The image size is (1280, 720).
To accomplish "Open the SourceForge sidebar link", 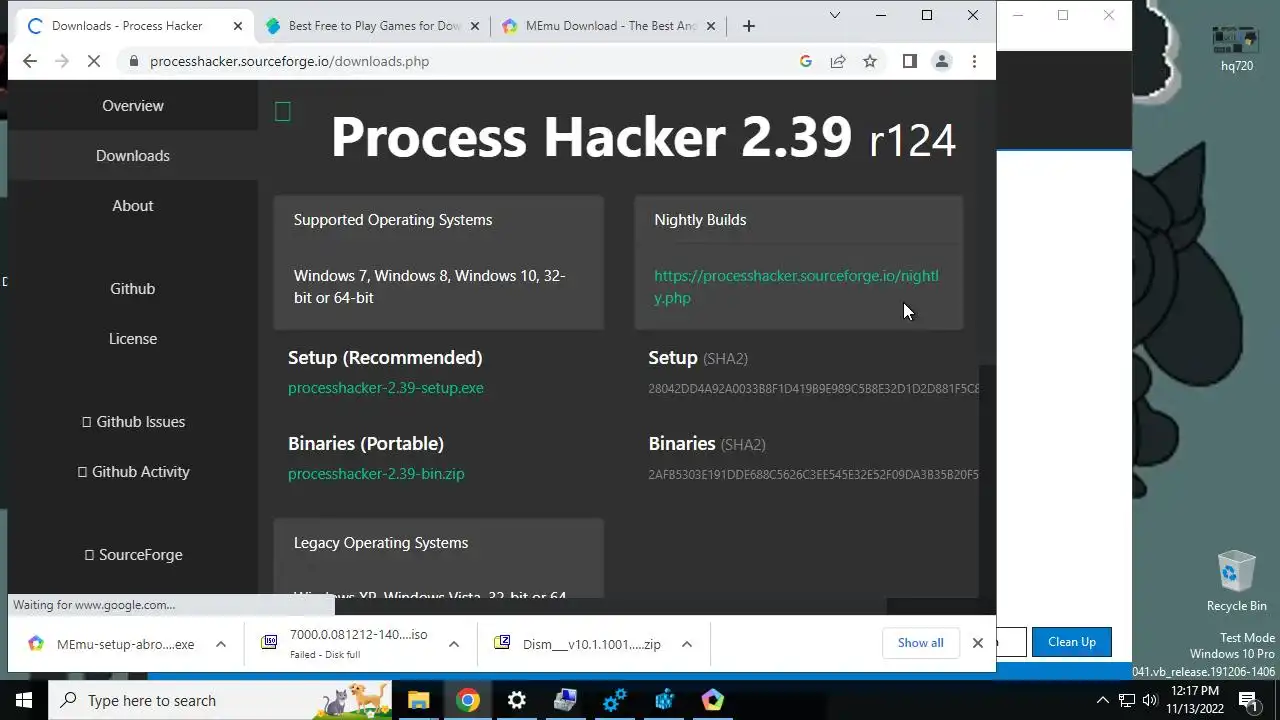I will pos(133,554).
